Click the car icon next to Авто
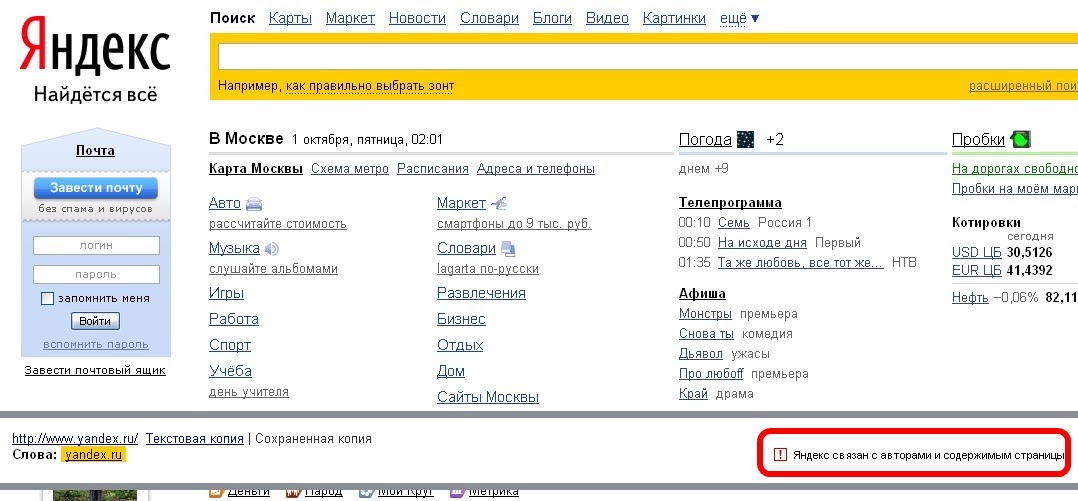This screenshot has height=501, width=1078. 254,204
